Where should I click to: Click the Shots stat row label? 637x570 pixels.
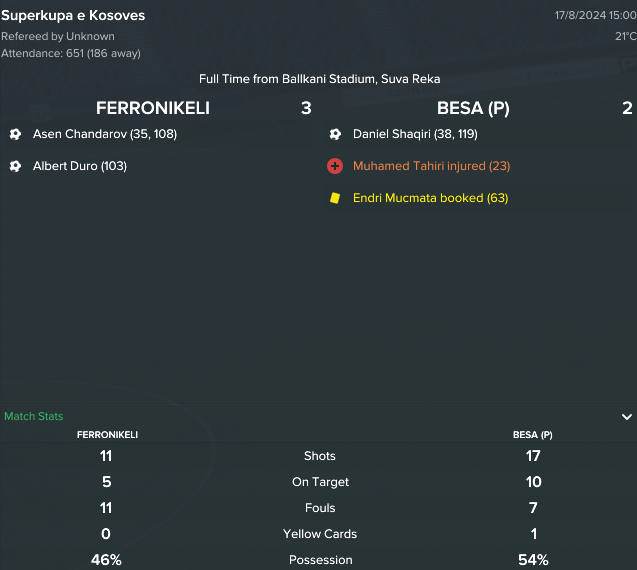pos(320,456)
